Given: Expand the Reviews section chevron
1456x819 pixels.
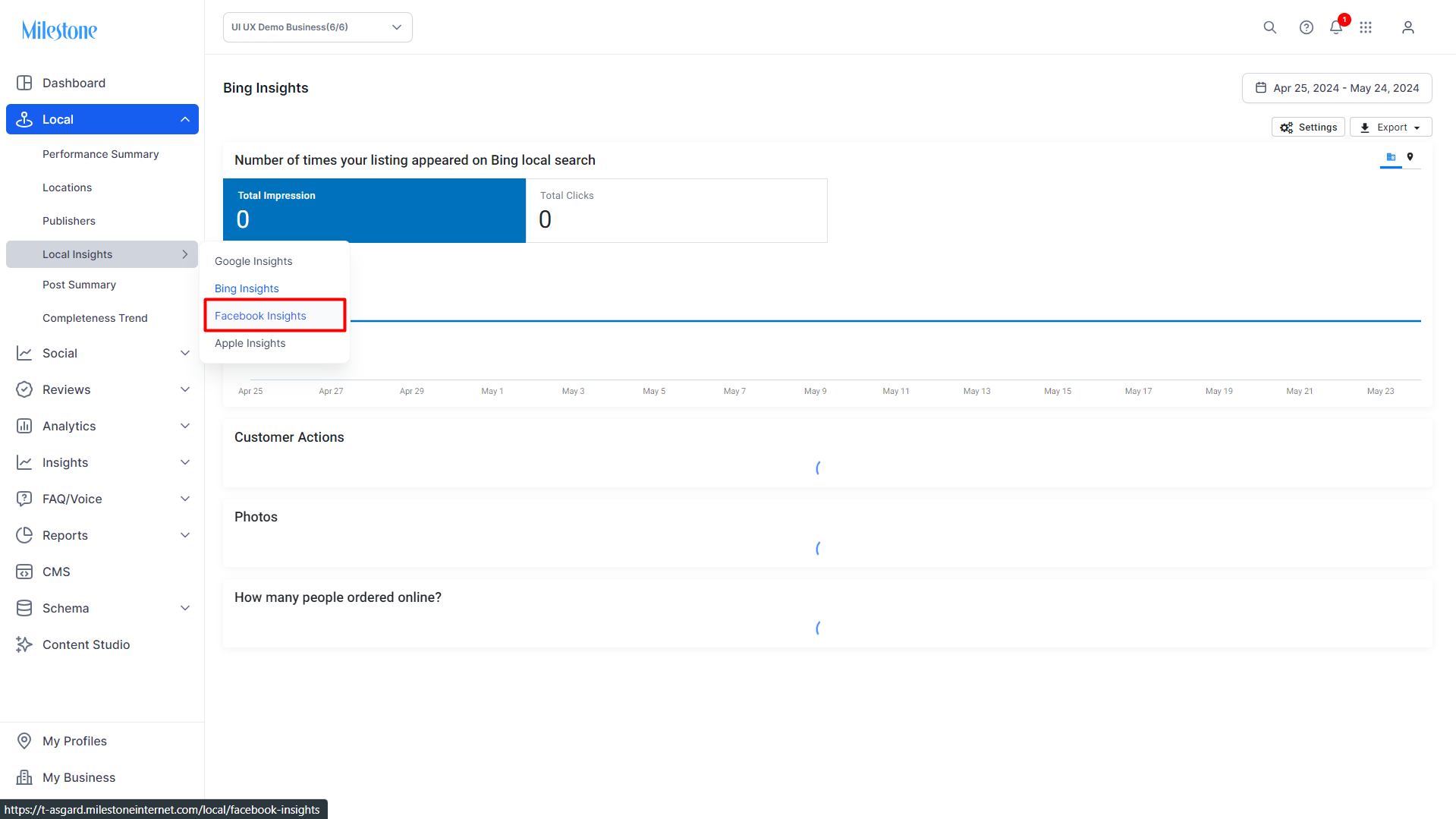Looking at the screenshot, I should click(184, 389).
